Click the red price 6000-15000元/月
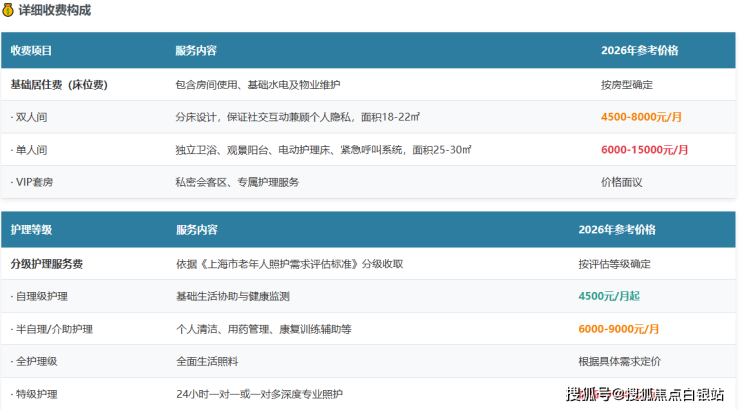Viewport: 740px width, 410px height. tap(645, 150)
